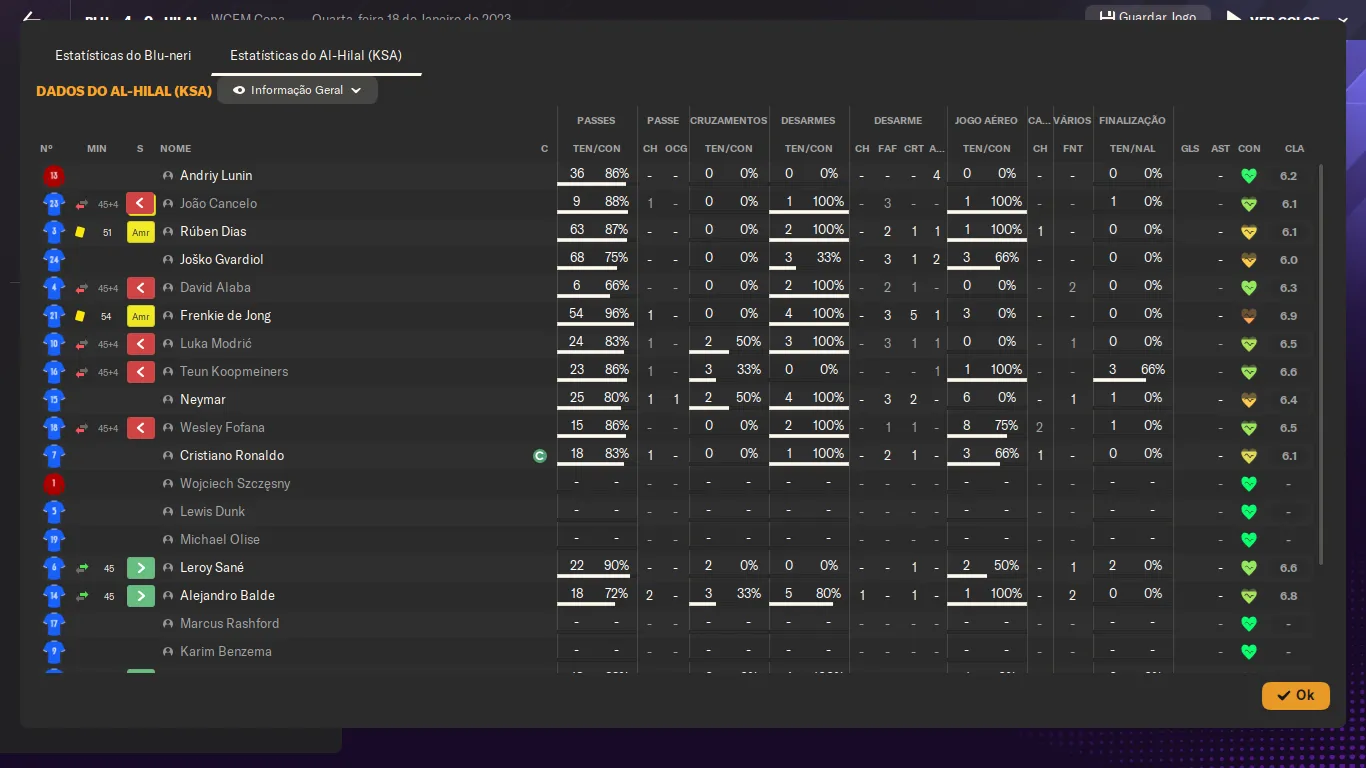Click Joško Gvardiol's 68 passes value
This screenshot has width=1366, height=768.
[577, 258]
